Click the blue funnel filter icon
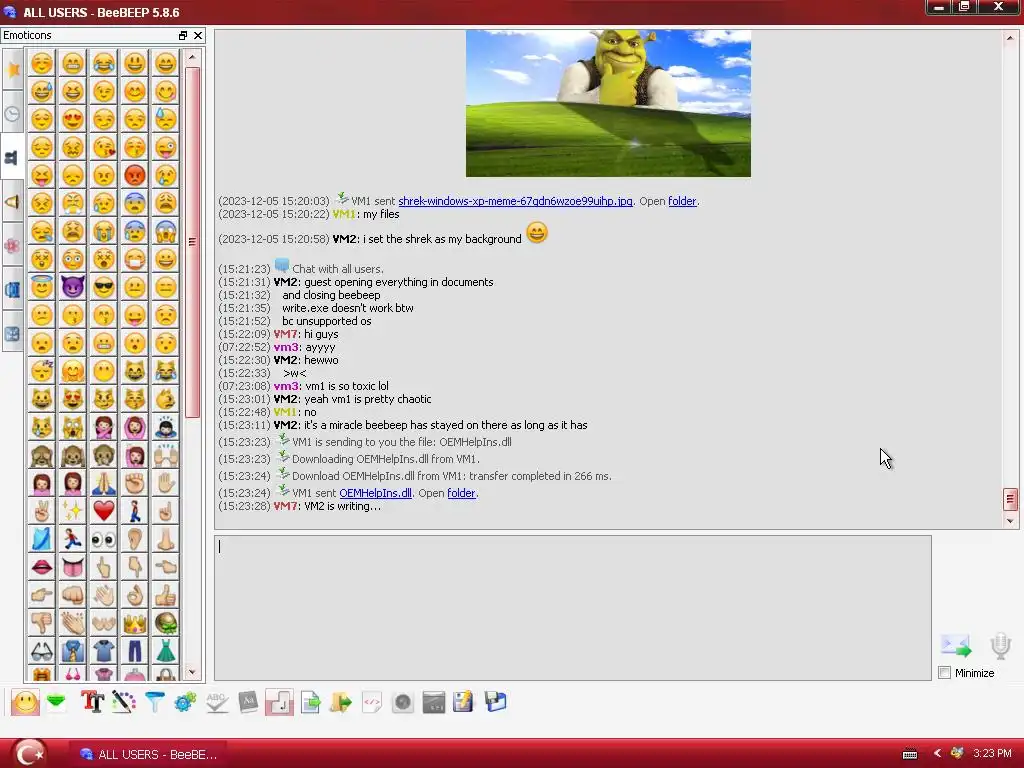This screenshot has width=1024, height=768. click(155, 702)
